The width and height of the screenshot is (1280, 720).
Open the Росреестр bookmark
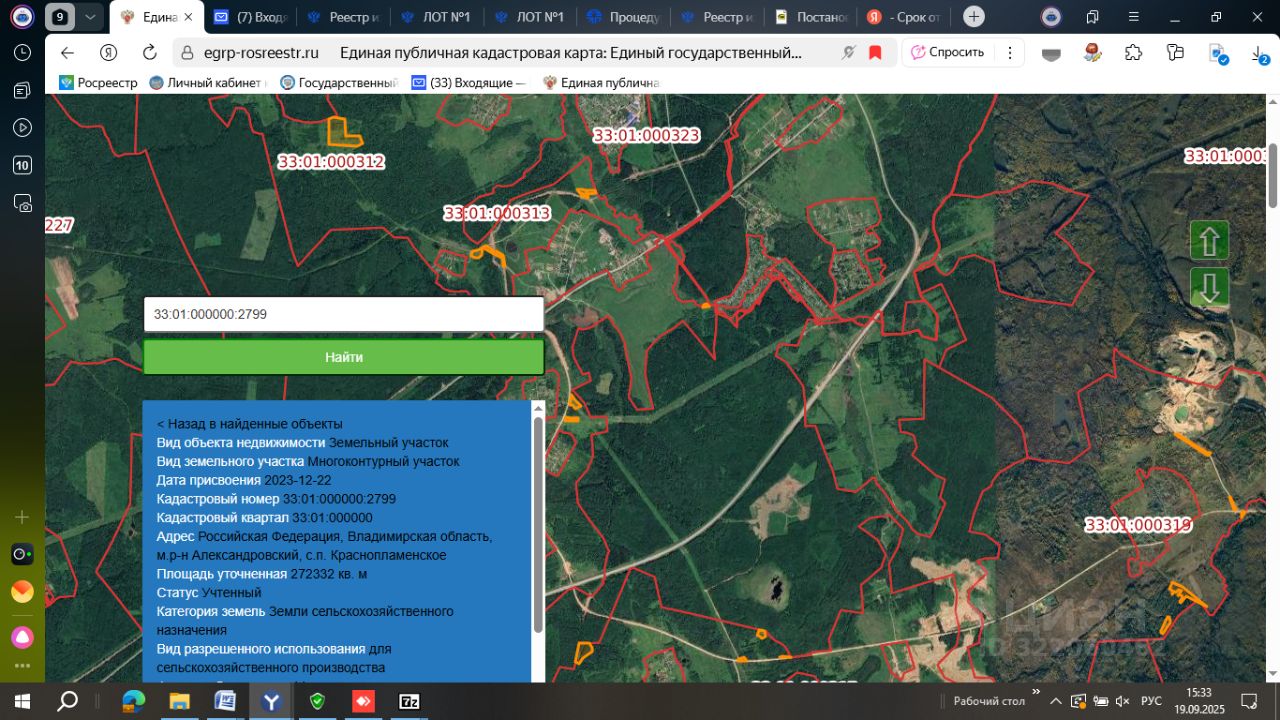point(97,83)
